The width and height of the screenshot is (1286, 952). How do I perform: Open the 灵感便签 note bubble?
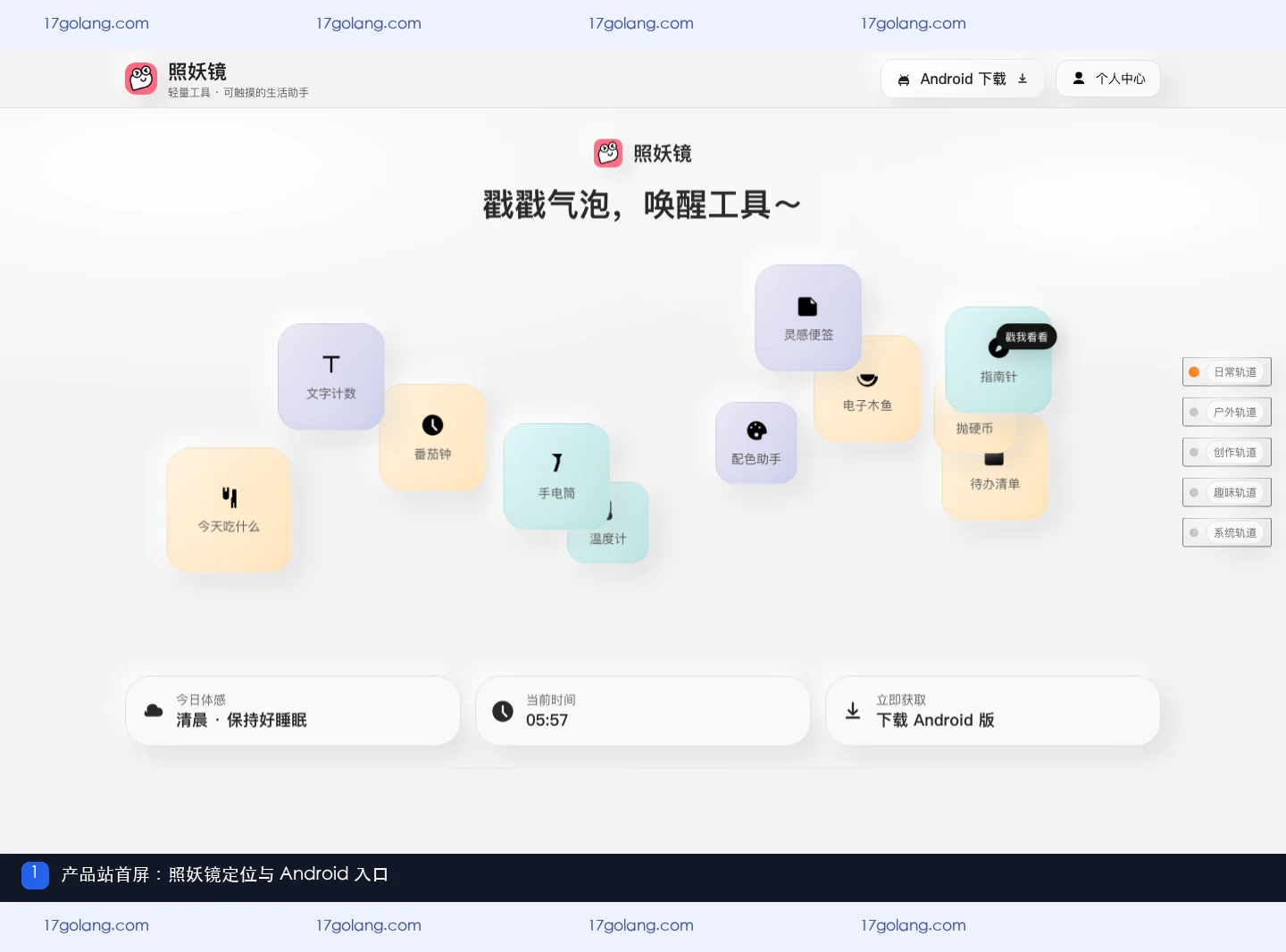[808, 318]
